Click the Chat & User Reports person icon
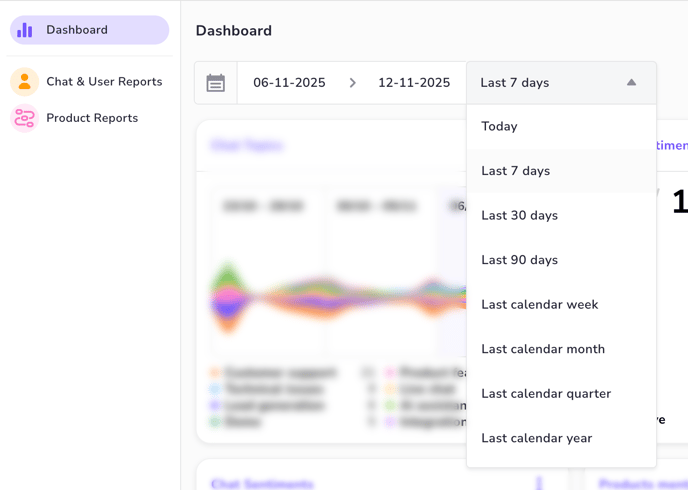 25,82
